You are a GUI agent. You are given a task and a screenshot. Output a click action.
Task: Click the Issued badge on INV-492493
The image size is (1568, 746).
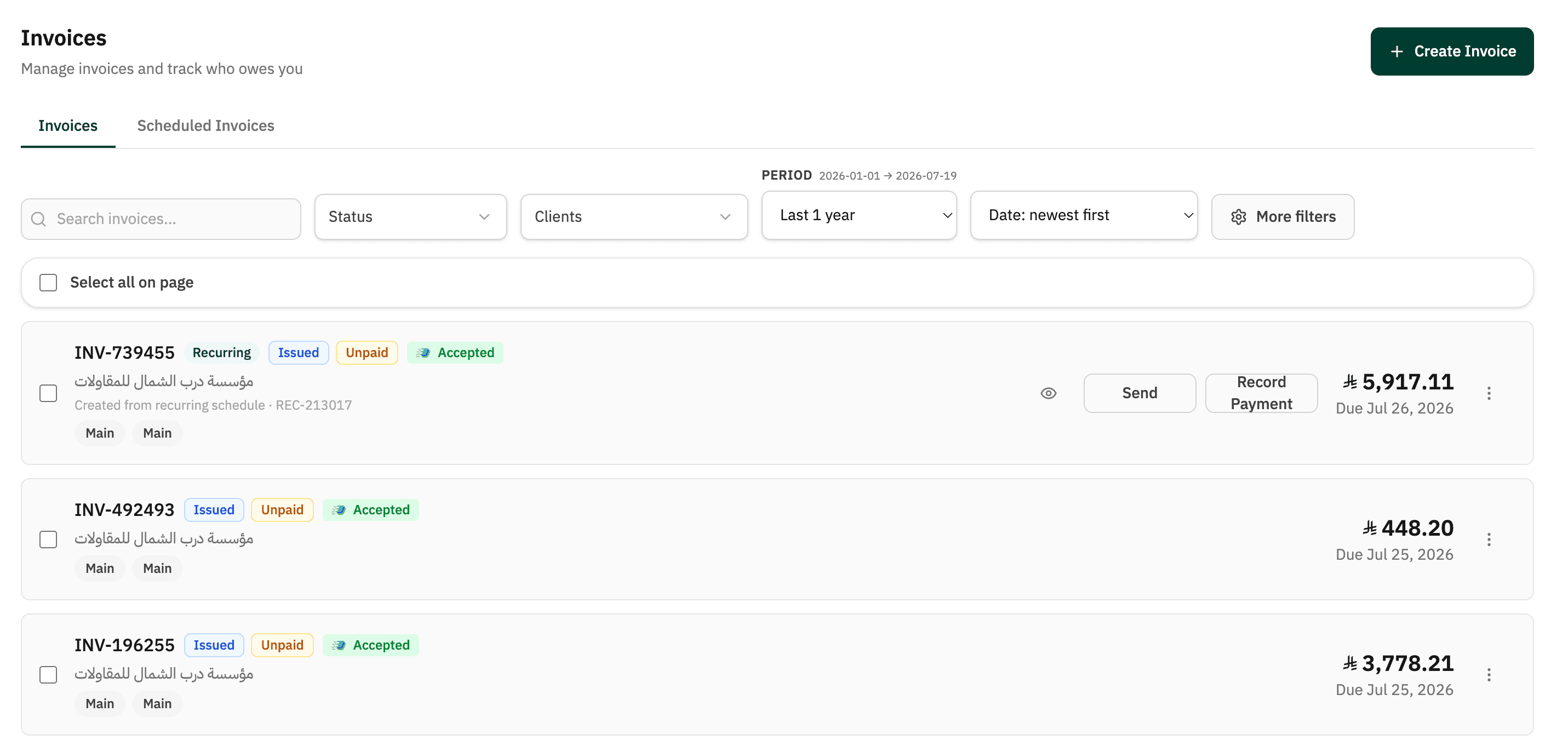(x=214, y=510)
